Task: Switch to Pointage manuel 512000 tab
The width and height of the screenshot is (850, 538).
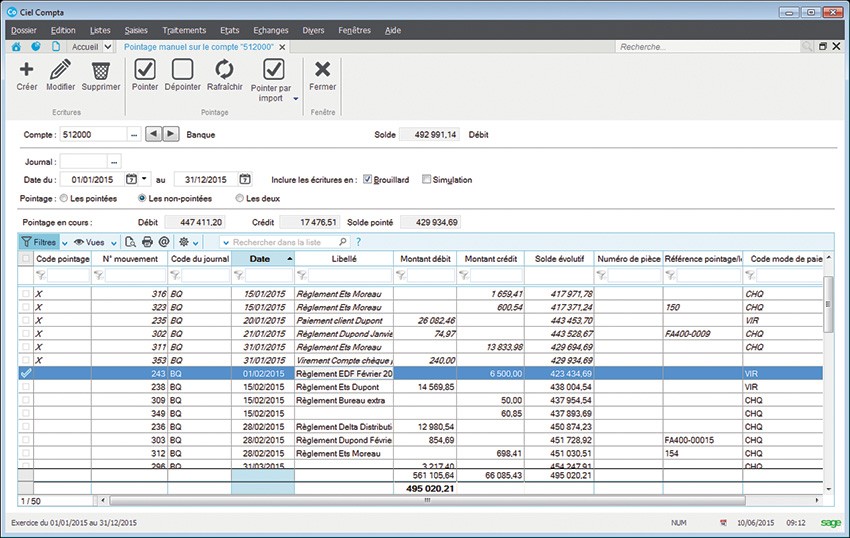Action: (x=198, y=47)
